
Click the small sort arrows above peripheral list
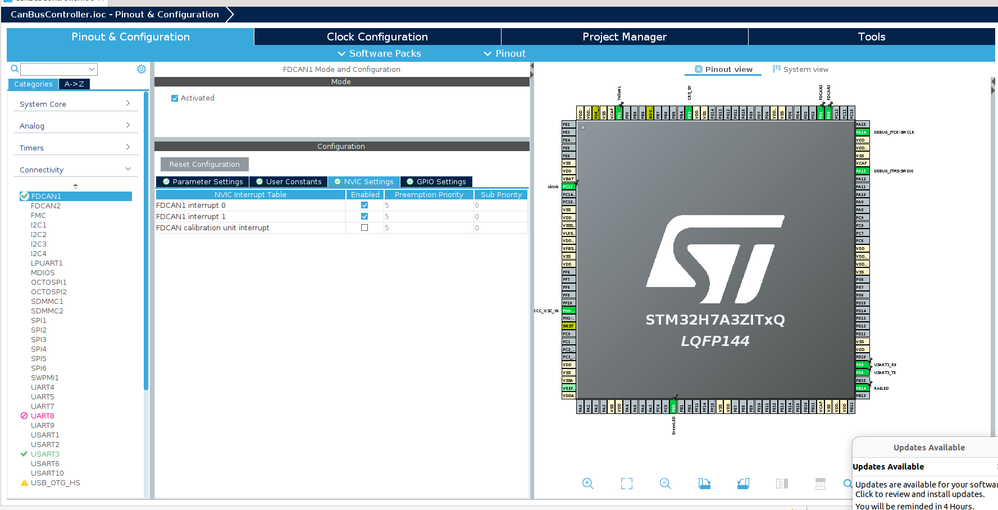pyautogui.click(x=76, y=187)
